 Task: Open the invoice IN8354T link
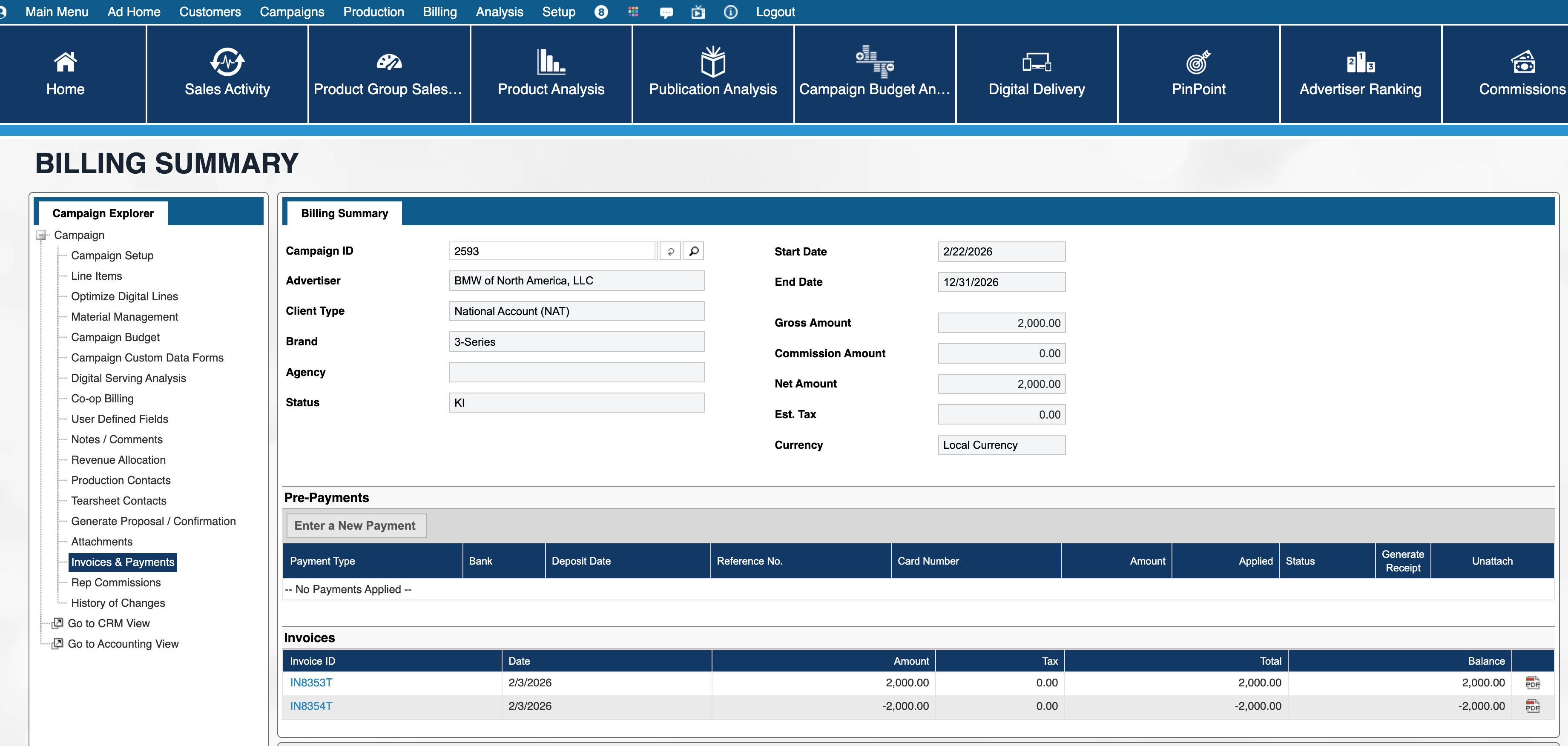pyautogui.click(x=311, y=706)
